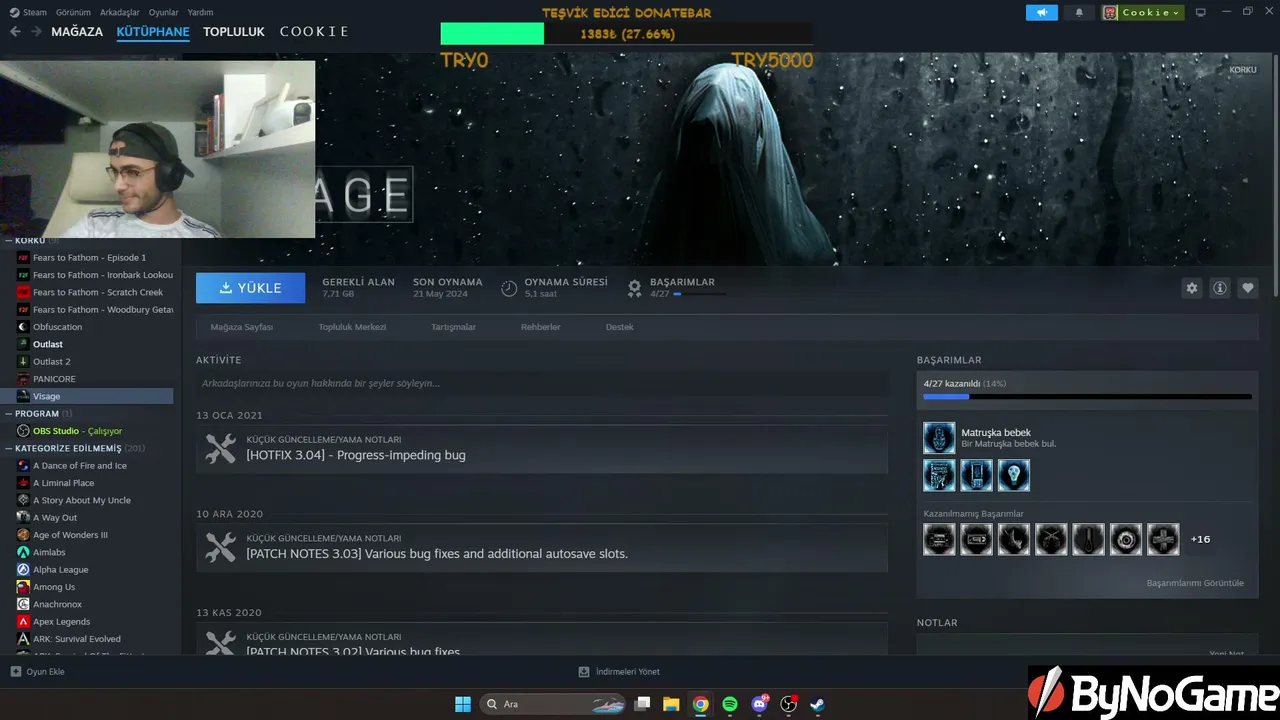
Task: Click the activity comment input field
Action: (542, 383)
